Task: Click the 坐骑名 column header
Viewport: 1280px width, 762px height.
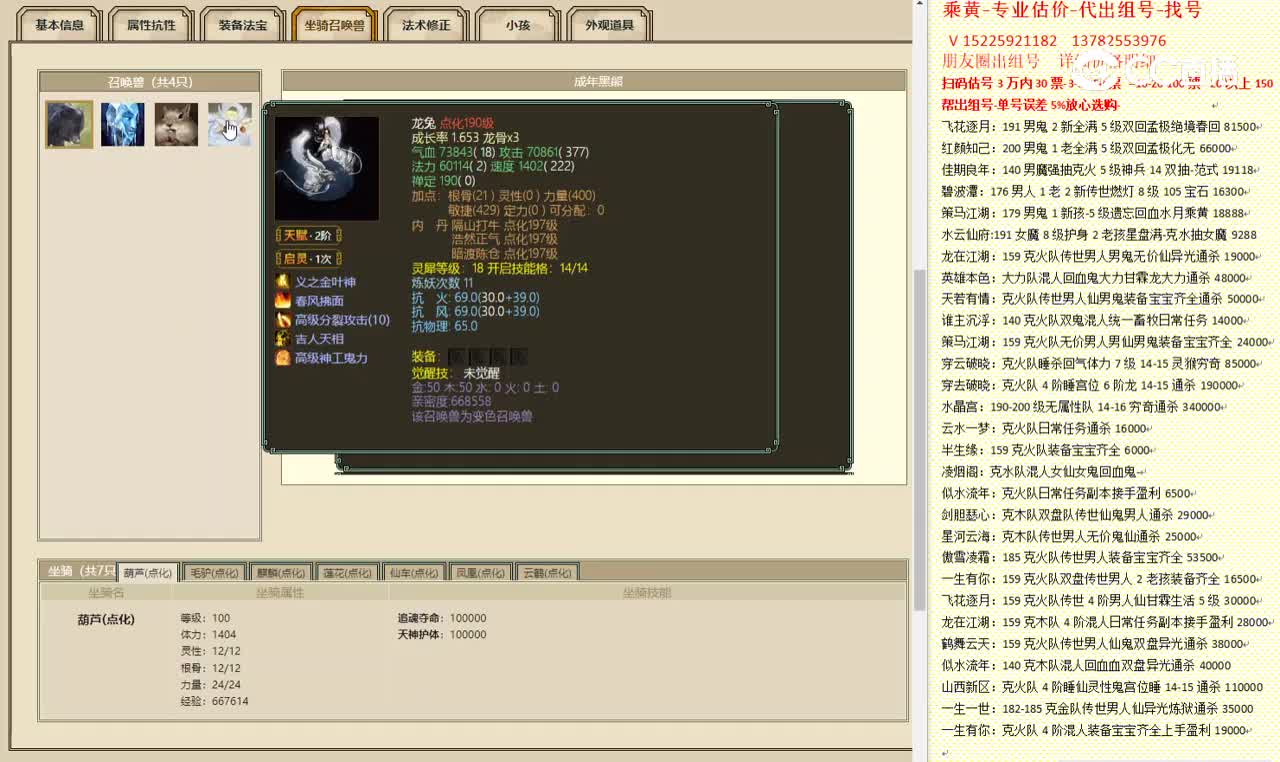Action: [105, 592]
